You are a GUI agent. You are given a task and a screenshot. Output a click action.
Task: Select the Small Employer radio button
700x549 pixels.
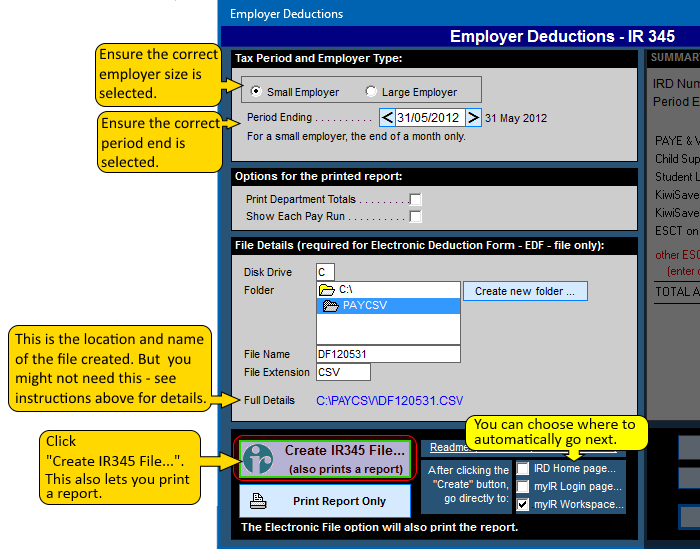tap(256, 92)
